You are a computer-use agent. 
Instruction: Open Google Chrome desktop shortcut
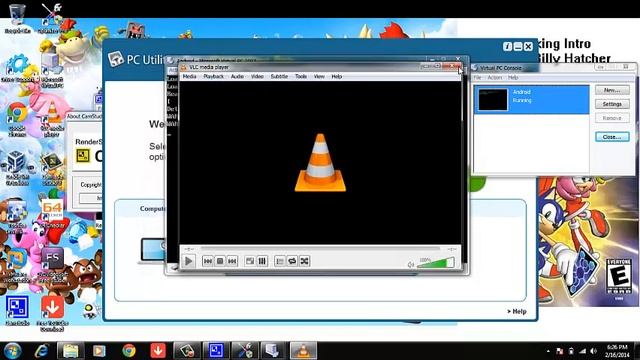17,118
